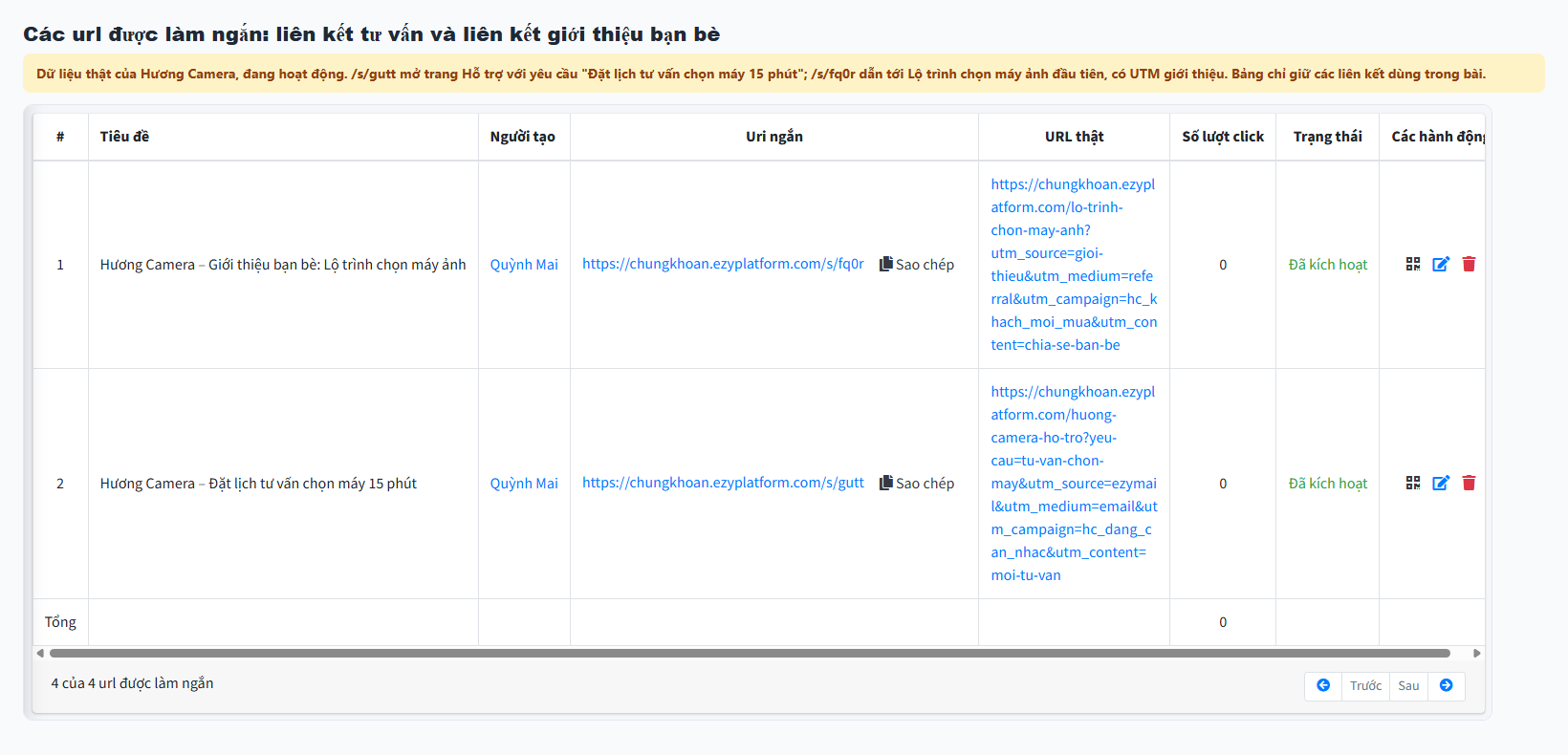Copy the /s/fq0r short URL with Sao chép

pyautogui.click(x=917, y=265)
